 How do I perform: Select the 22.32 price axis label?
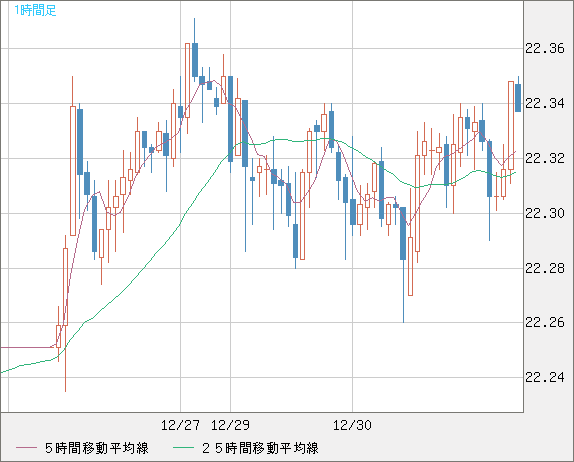[545, 158]
